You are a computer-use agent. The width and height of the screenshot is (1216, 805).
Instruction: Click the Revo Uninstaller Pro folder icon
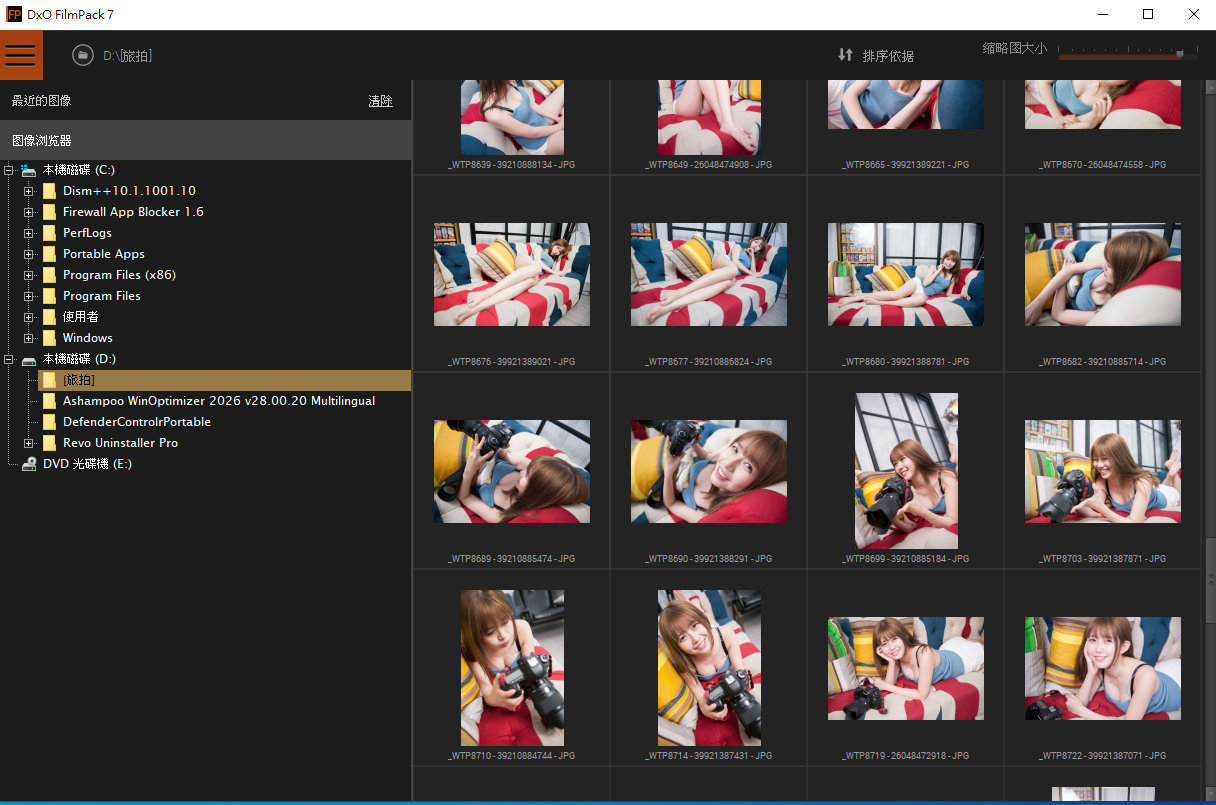(49, 443)
